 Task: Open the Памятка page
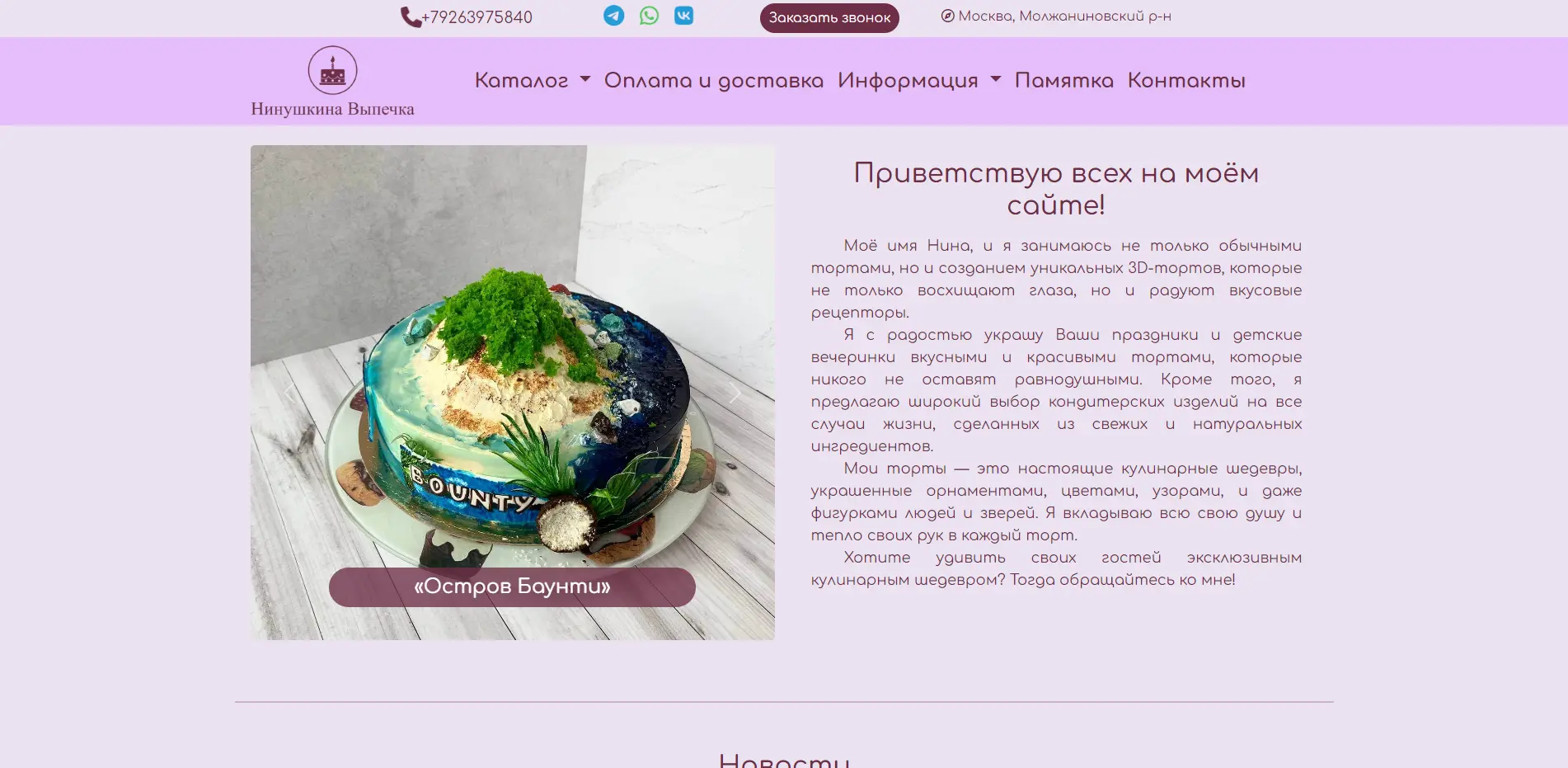coord(1064,81)
